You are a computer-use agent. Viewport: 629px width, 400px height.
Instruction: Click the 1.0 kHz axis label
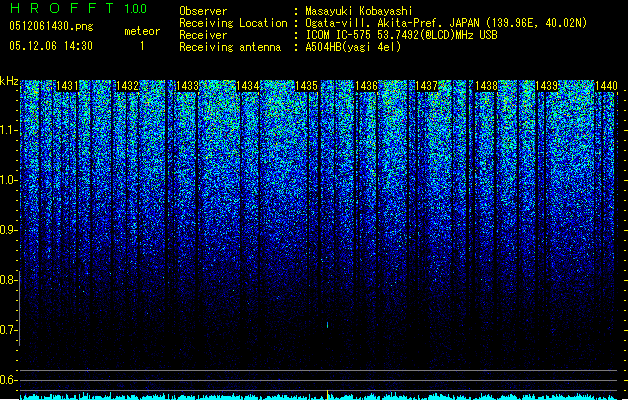pos(8,180)
